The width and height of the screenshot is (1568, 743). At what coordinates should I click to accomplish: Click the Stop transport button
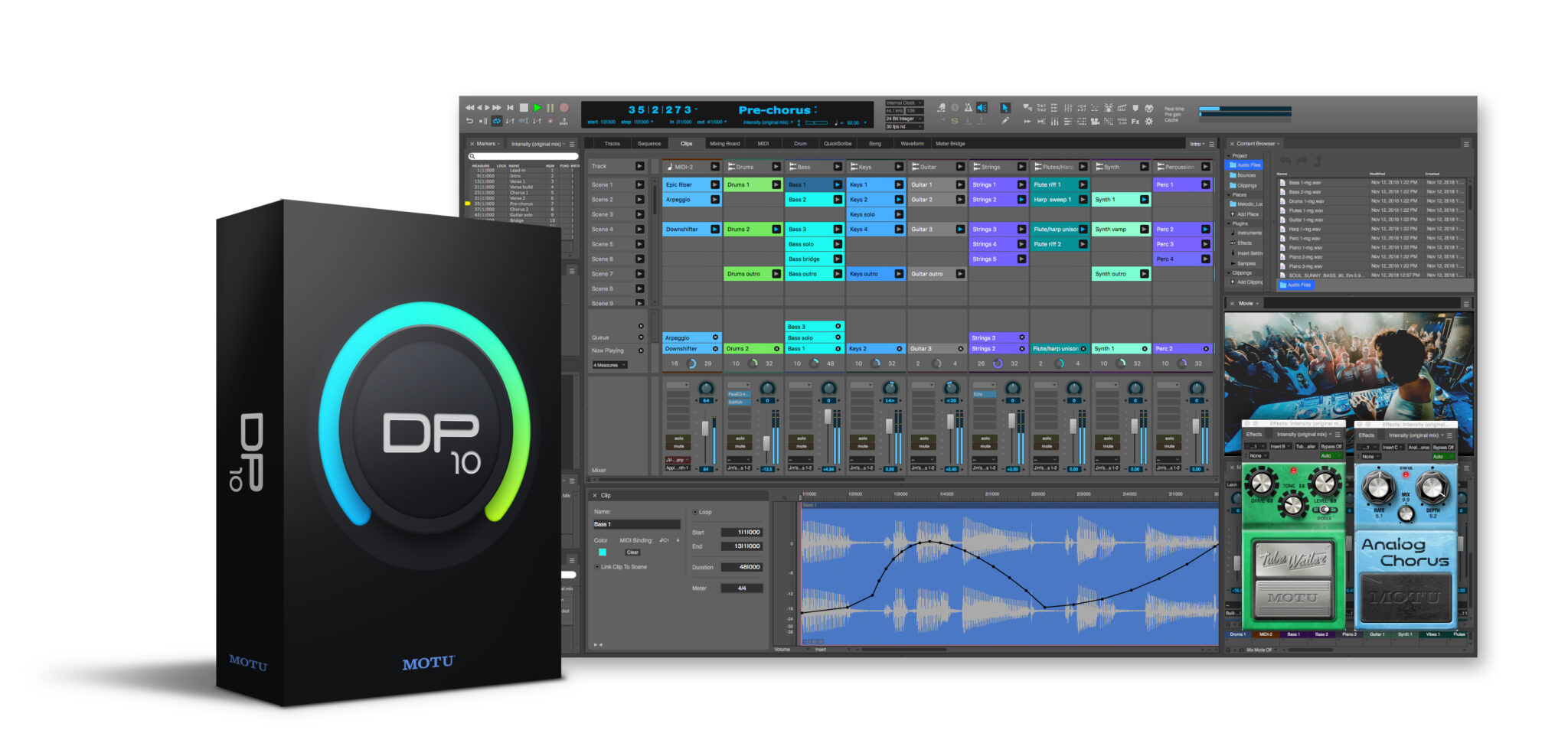pyautogui.click(x=524, y=108)
